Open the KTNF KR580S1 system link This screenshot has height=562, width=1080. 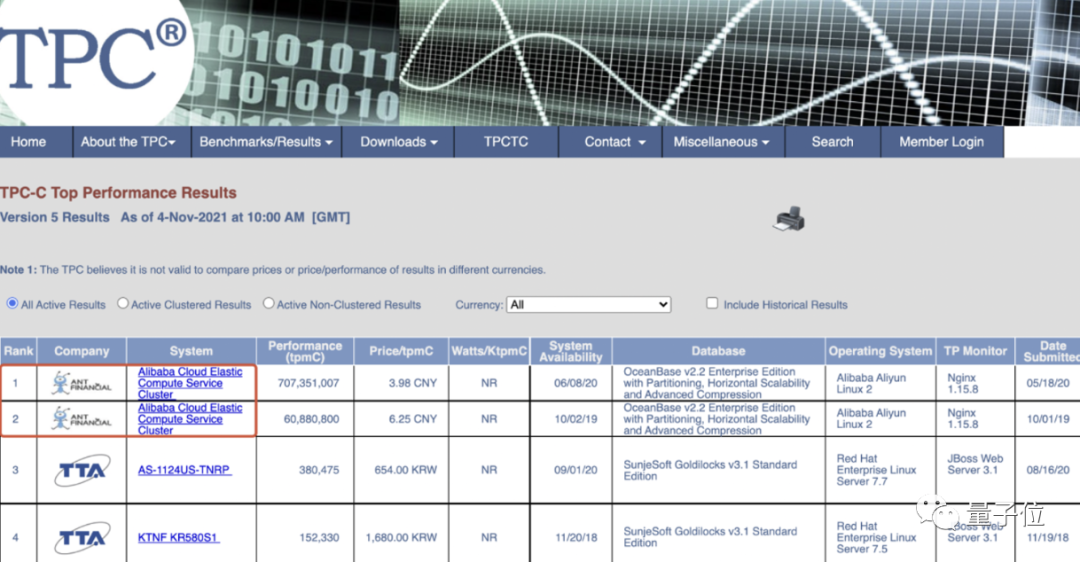[178, 537]
